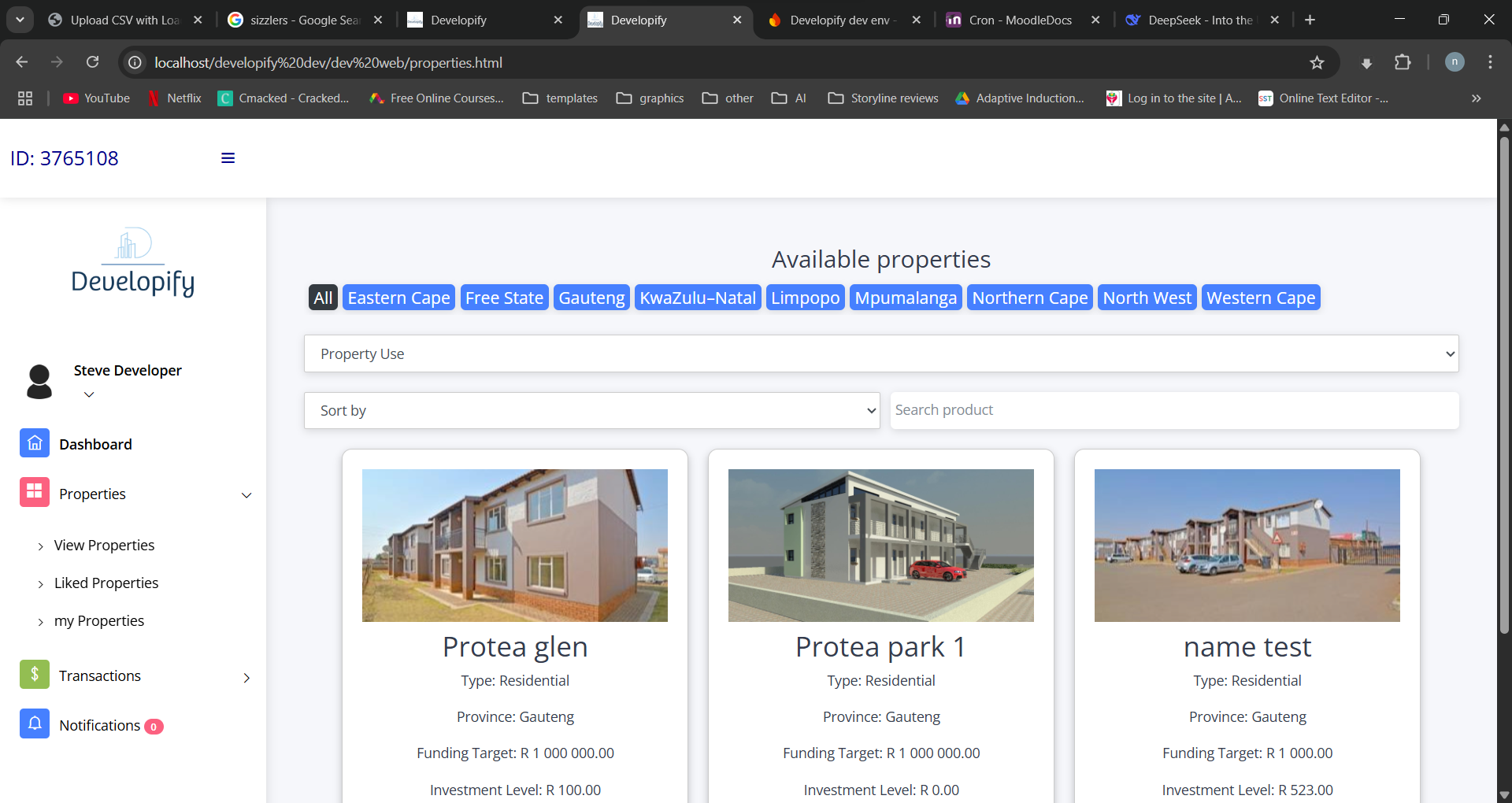Expand the Transactions submenu arrow

[x=246, y=677]
